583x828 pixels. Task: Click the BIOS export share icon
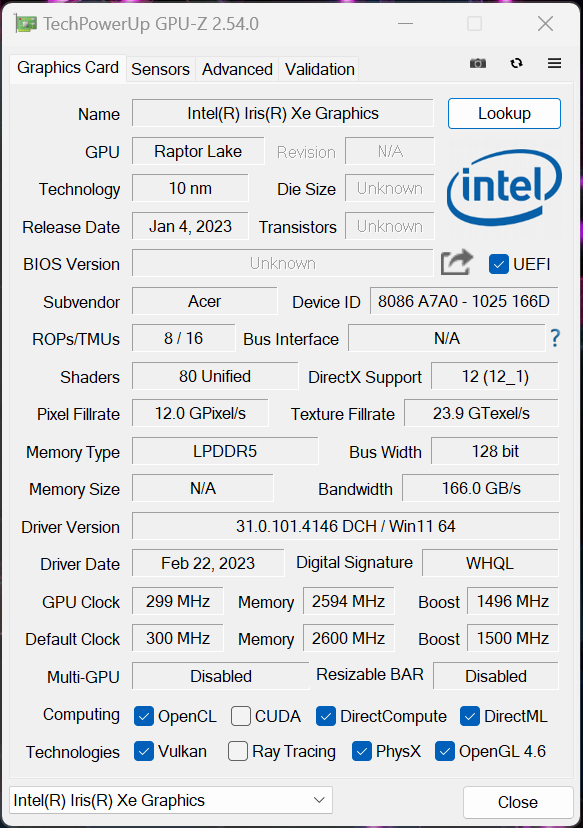pyautogui.click(x=457, y=262)
